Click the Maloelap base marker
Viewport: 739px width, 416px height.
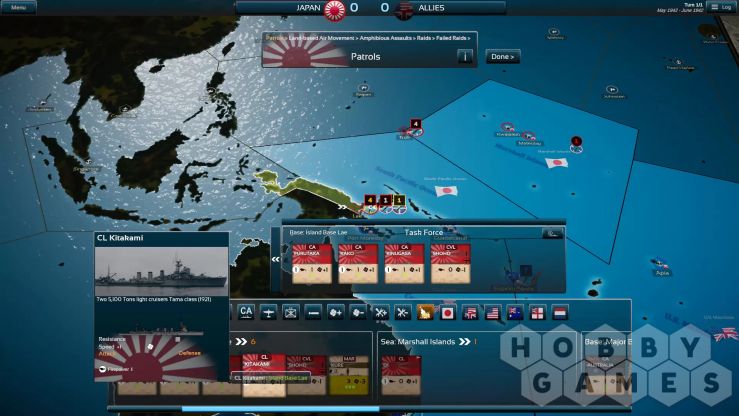click(x=528, y=136)
